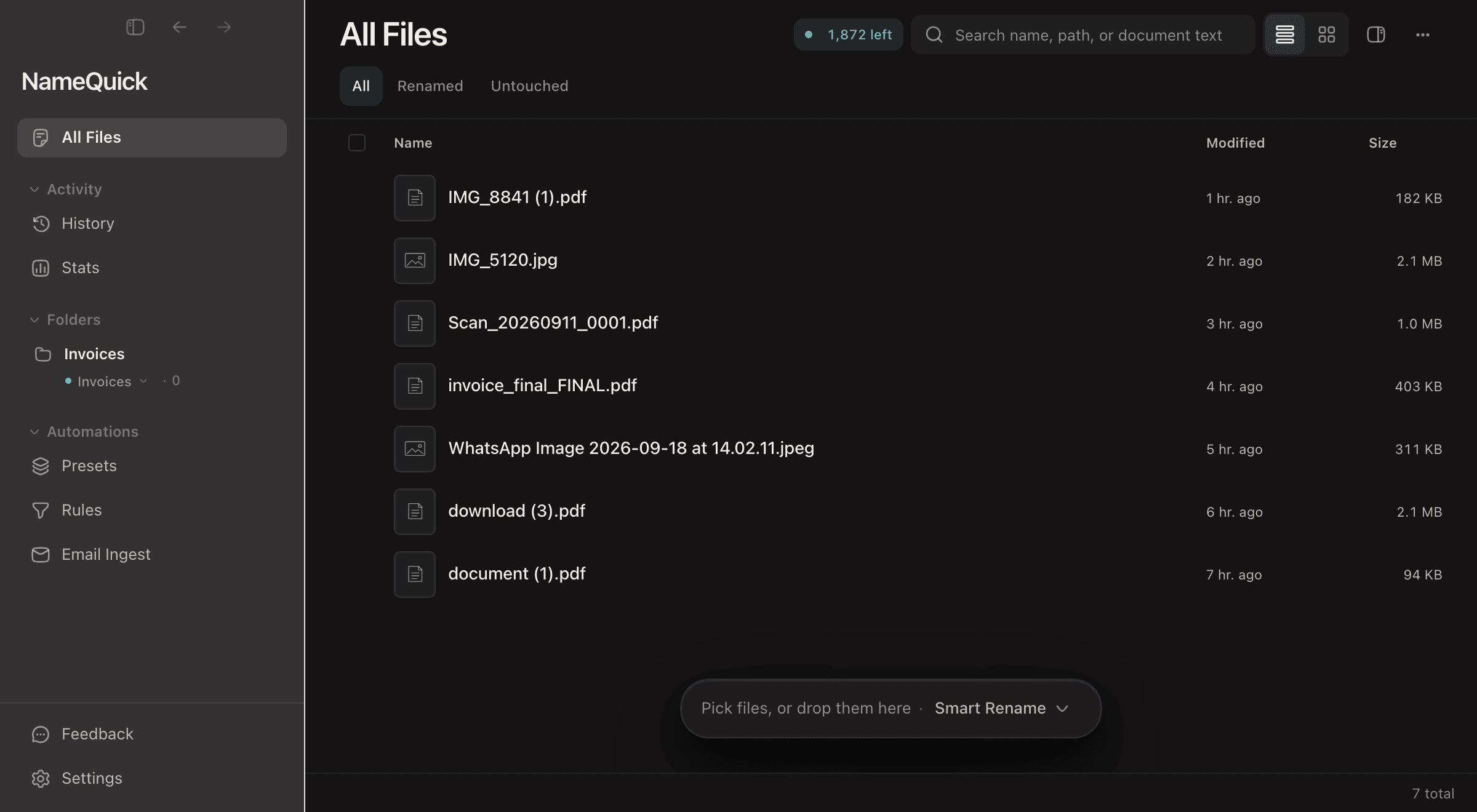Image resolution: width=1477 pixels, height=812 pixels.
Task: Toggle the right inspector panel
Action: tap(1376, 34)
